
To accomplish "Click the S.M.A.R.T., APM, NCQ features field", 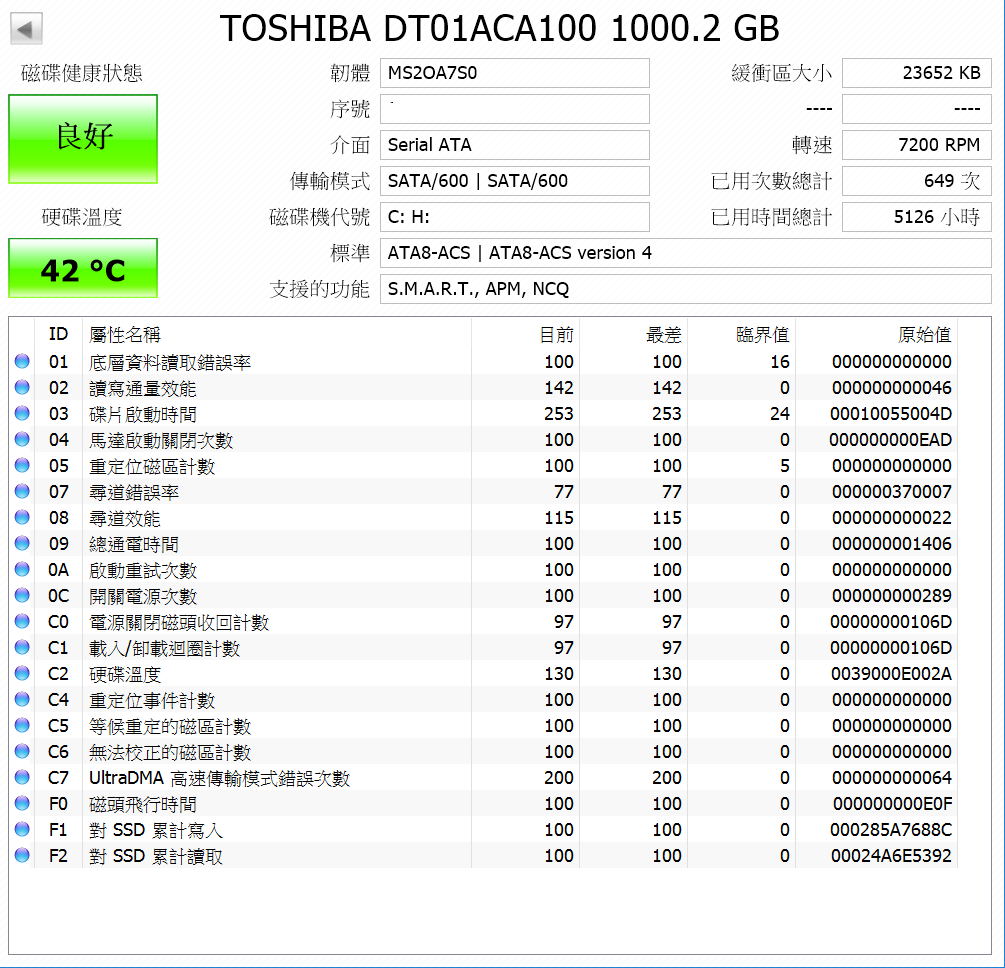I will pyautogui.click(x=686, y=288).
